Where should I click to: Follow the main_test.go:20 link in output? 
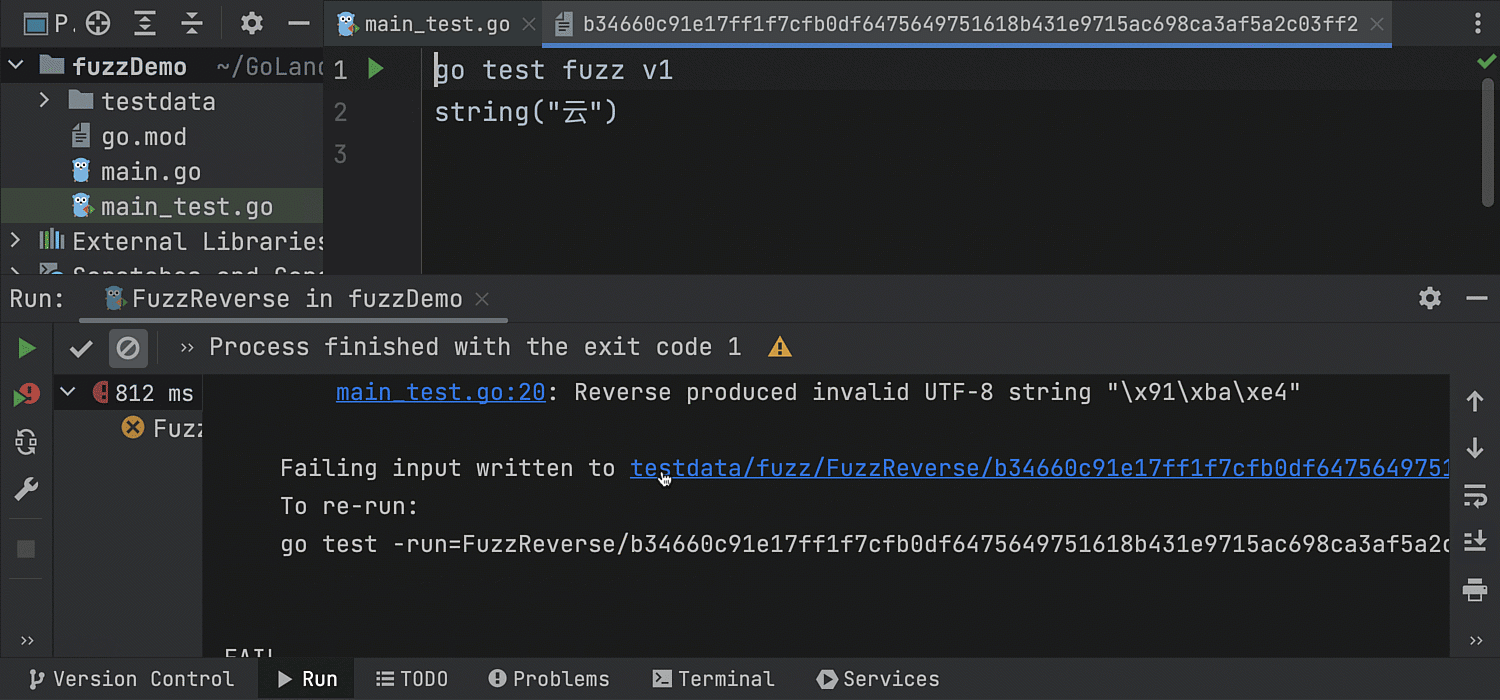[x=440, y=392]
